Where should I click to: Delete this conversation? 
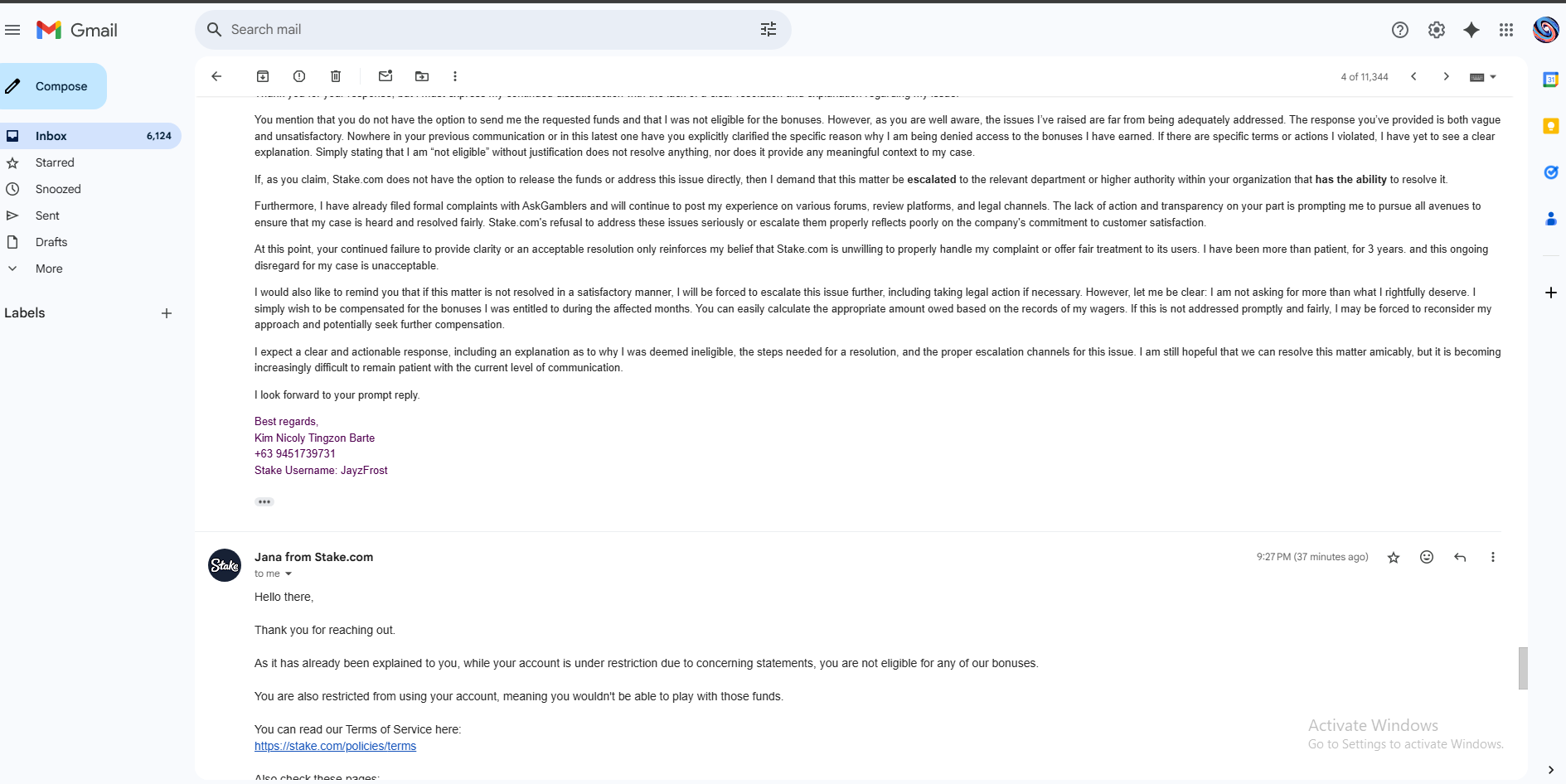(336, 76)
